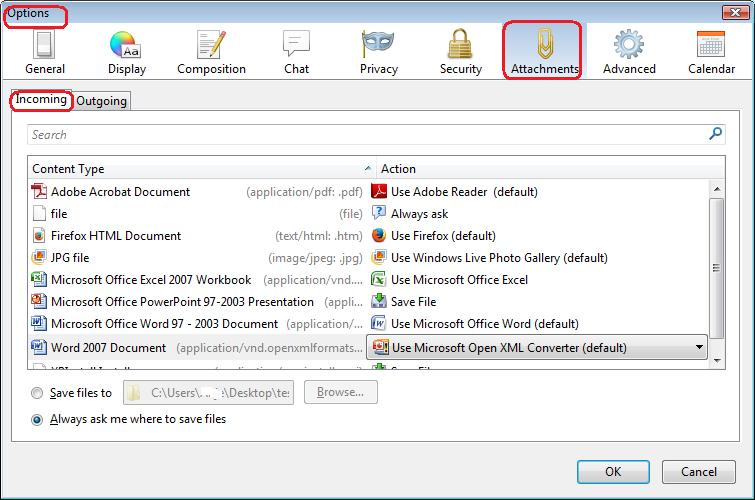Click the Microsoft Office Word action icon
755x500 pixels.
[379, 323]
